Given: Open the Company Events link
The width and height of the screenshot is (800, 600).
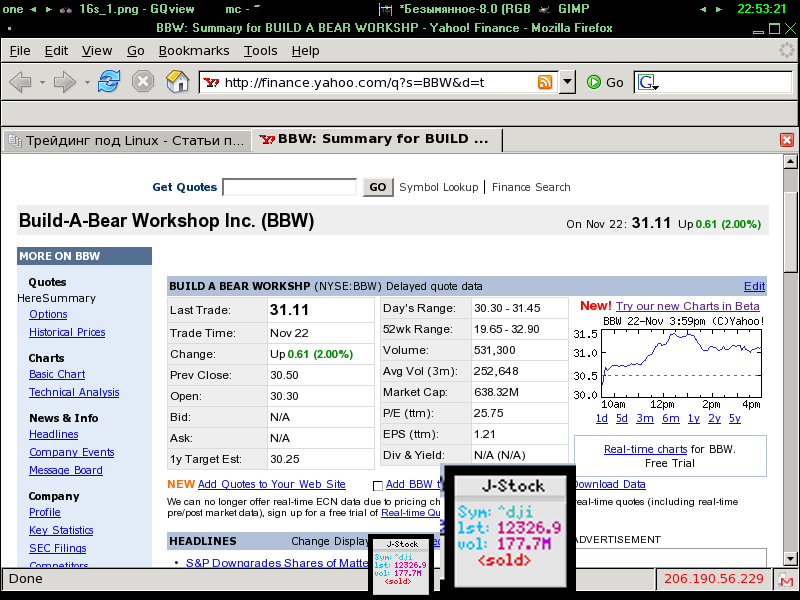Looking at the screenshot, I should (71, 452).
